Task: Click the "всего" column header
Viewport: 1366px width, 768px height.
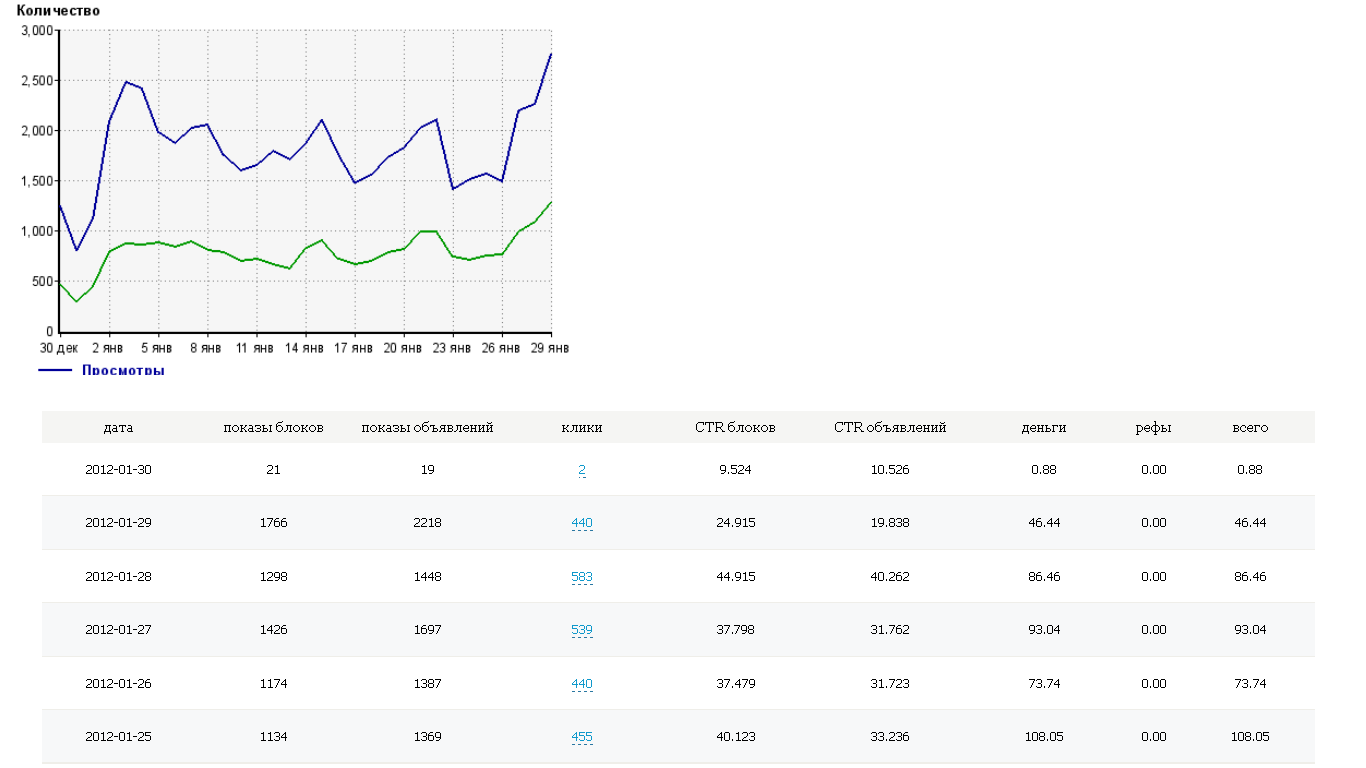Action: pos(1250,427)
